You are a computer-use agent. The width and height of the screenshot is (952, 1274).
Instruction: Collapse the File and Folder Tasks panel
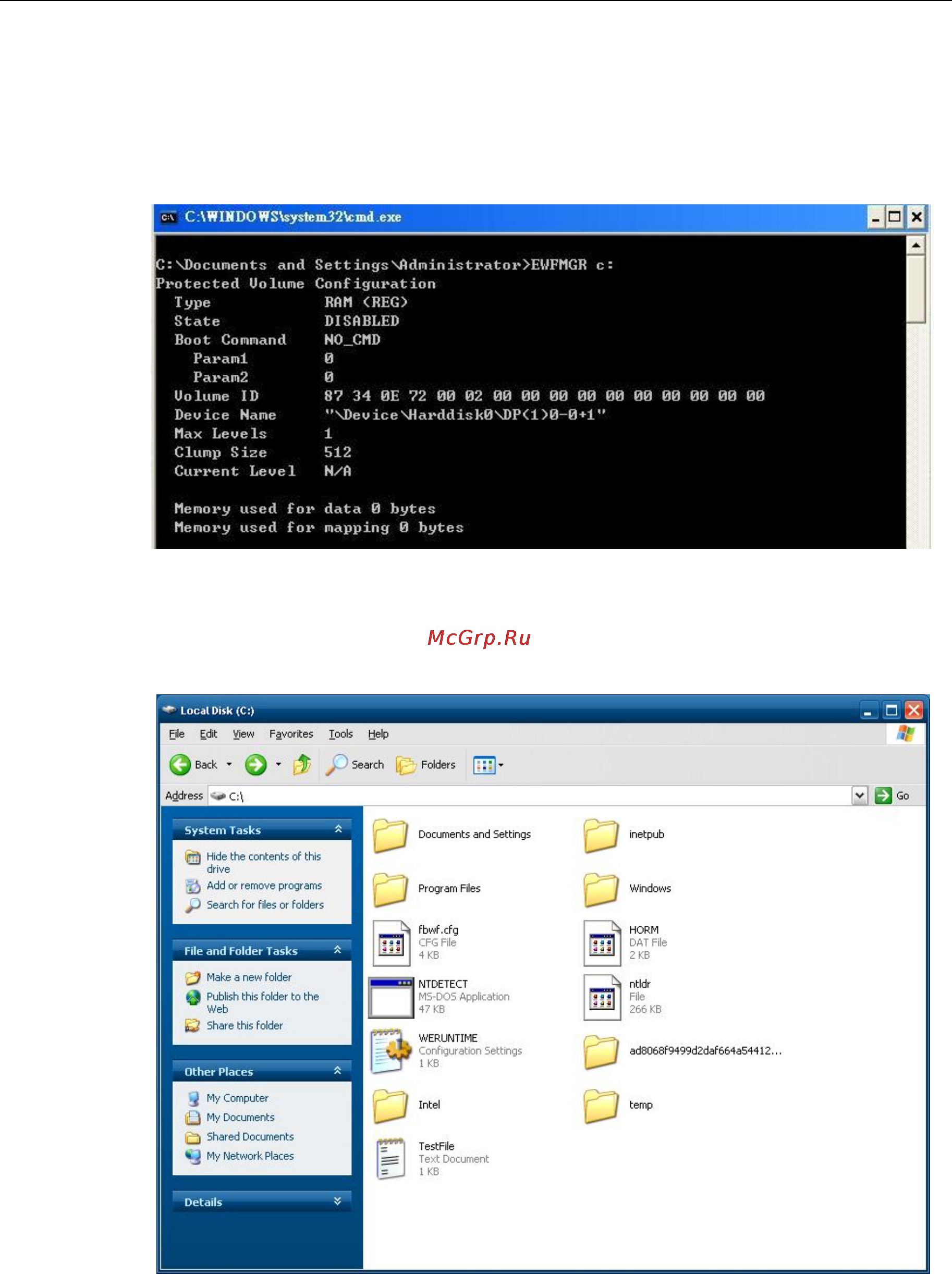tap(337, 950)
